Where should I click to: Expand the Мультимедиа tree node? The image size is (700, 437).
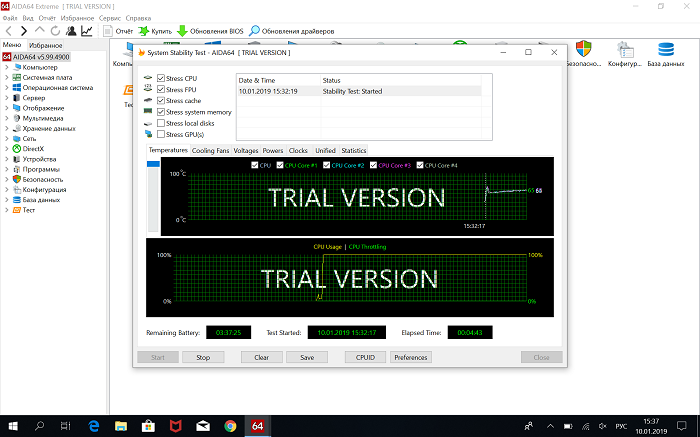[x=7, y=118]
